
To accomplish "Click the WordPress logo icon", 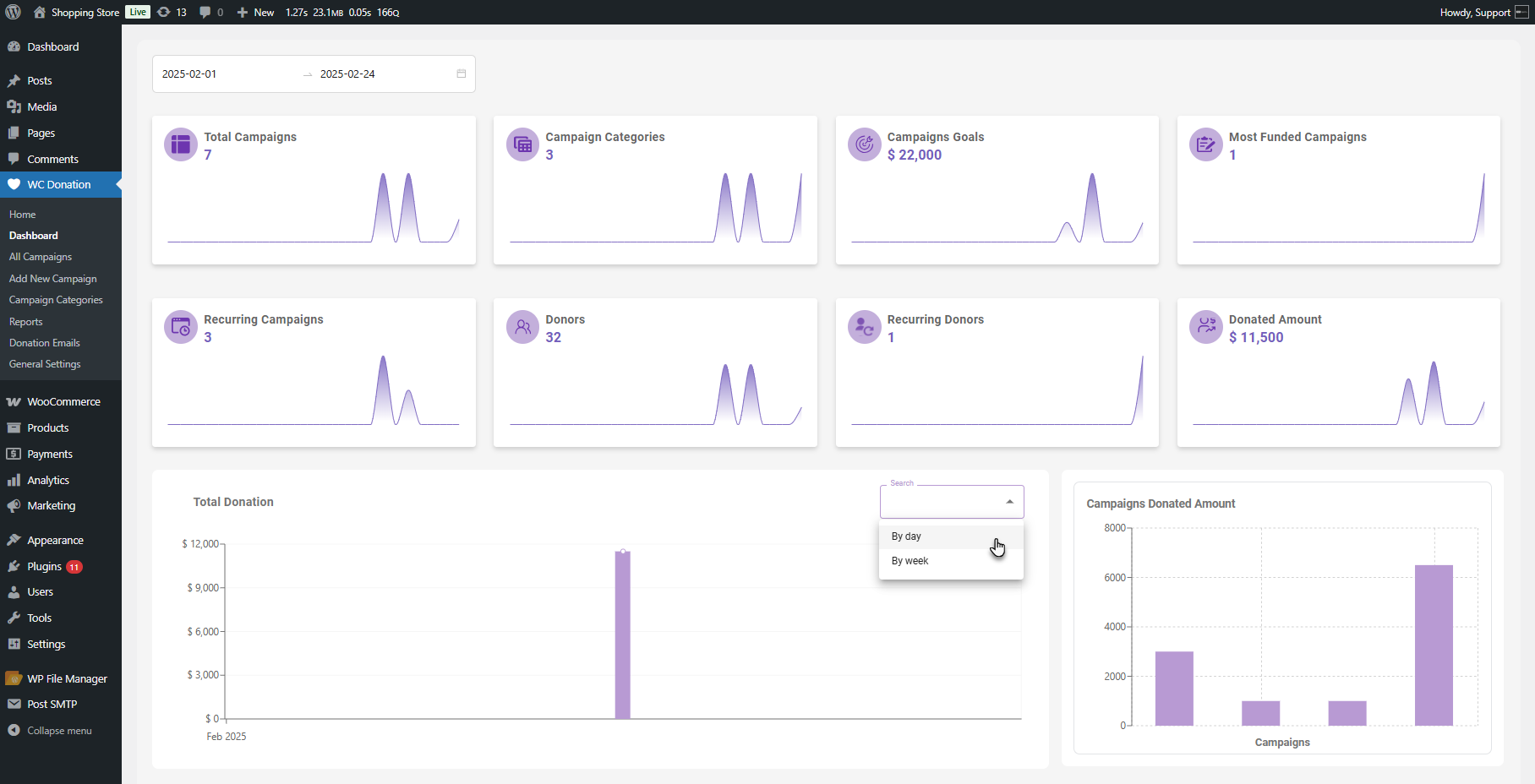I will click(x=14, y=12).
